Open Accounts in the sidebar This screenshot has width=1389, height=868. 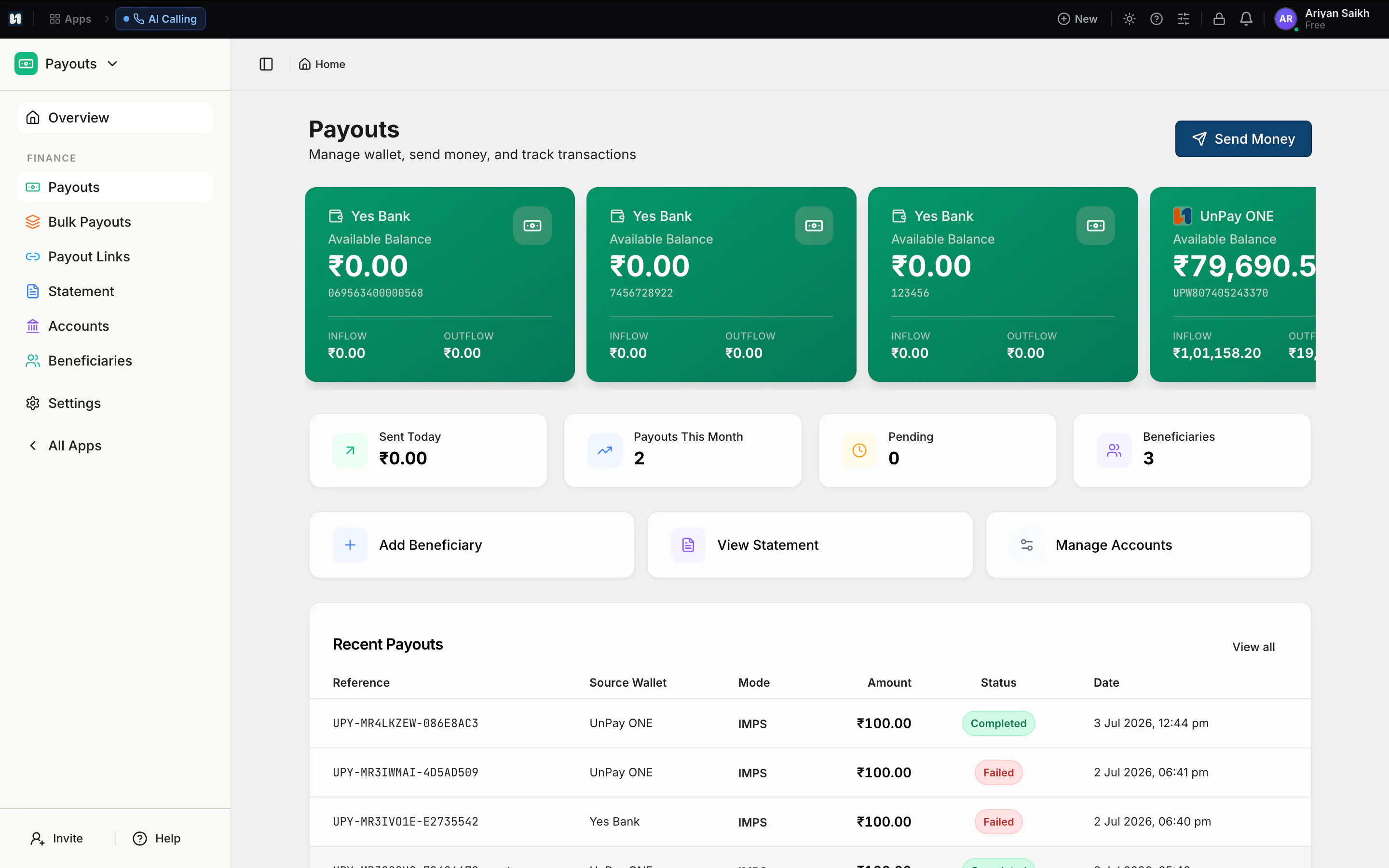(x=115, y=326)
